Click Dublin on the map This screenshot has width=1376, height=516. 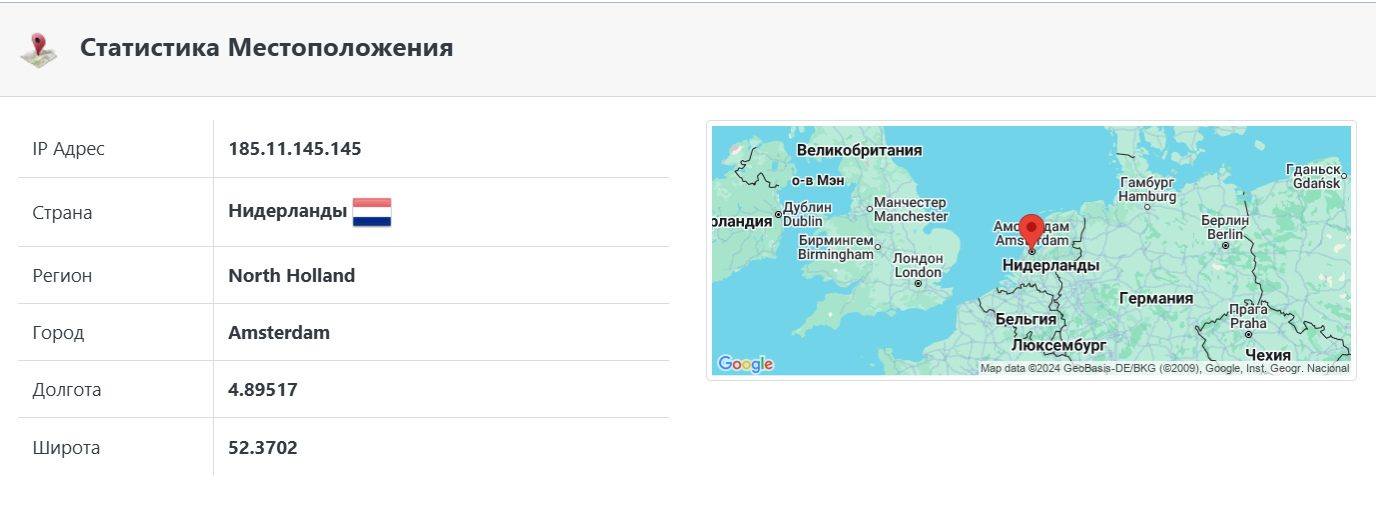808,213
